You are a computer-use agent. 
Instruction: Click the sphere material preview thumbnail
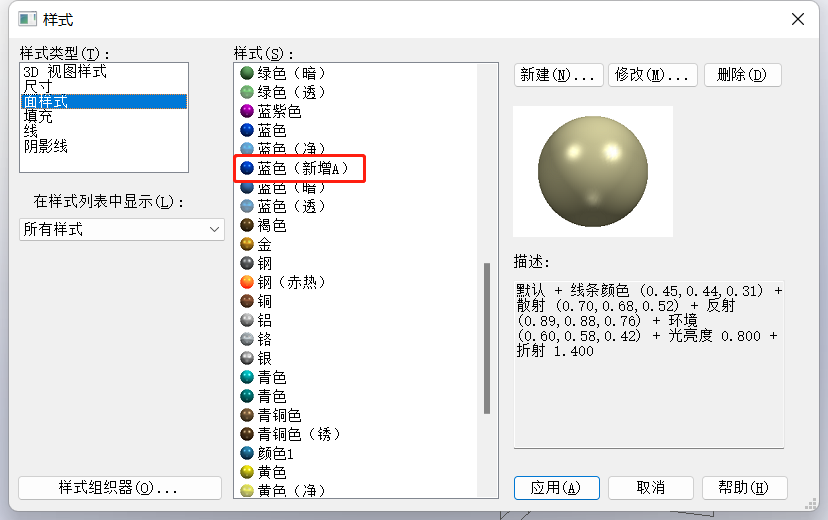pyautogui.click(x=593, y=172)
